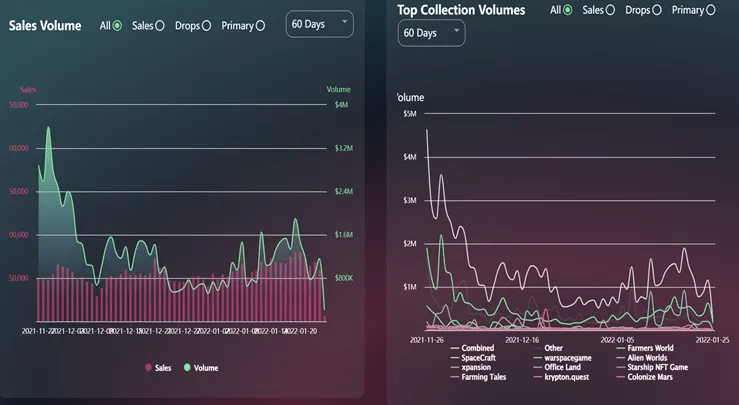Select Primary radio in Sales Volume
Screen dimensions: 739x405
(x=260, y=25)
